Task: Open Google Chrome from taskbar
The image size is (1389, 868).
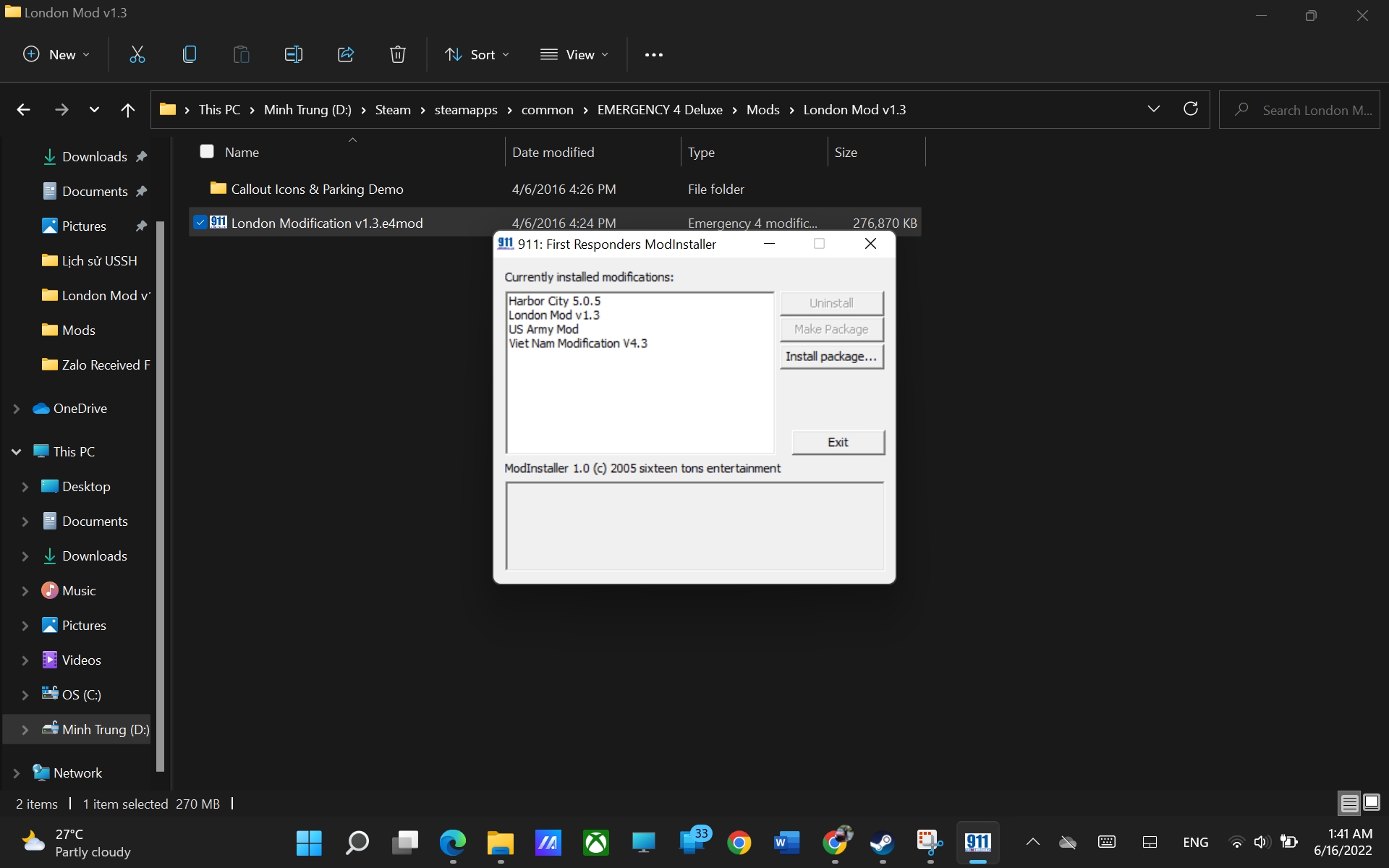Action: pyautogui.click(x=739, y=843)
